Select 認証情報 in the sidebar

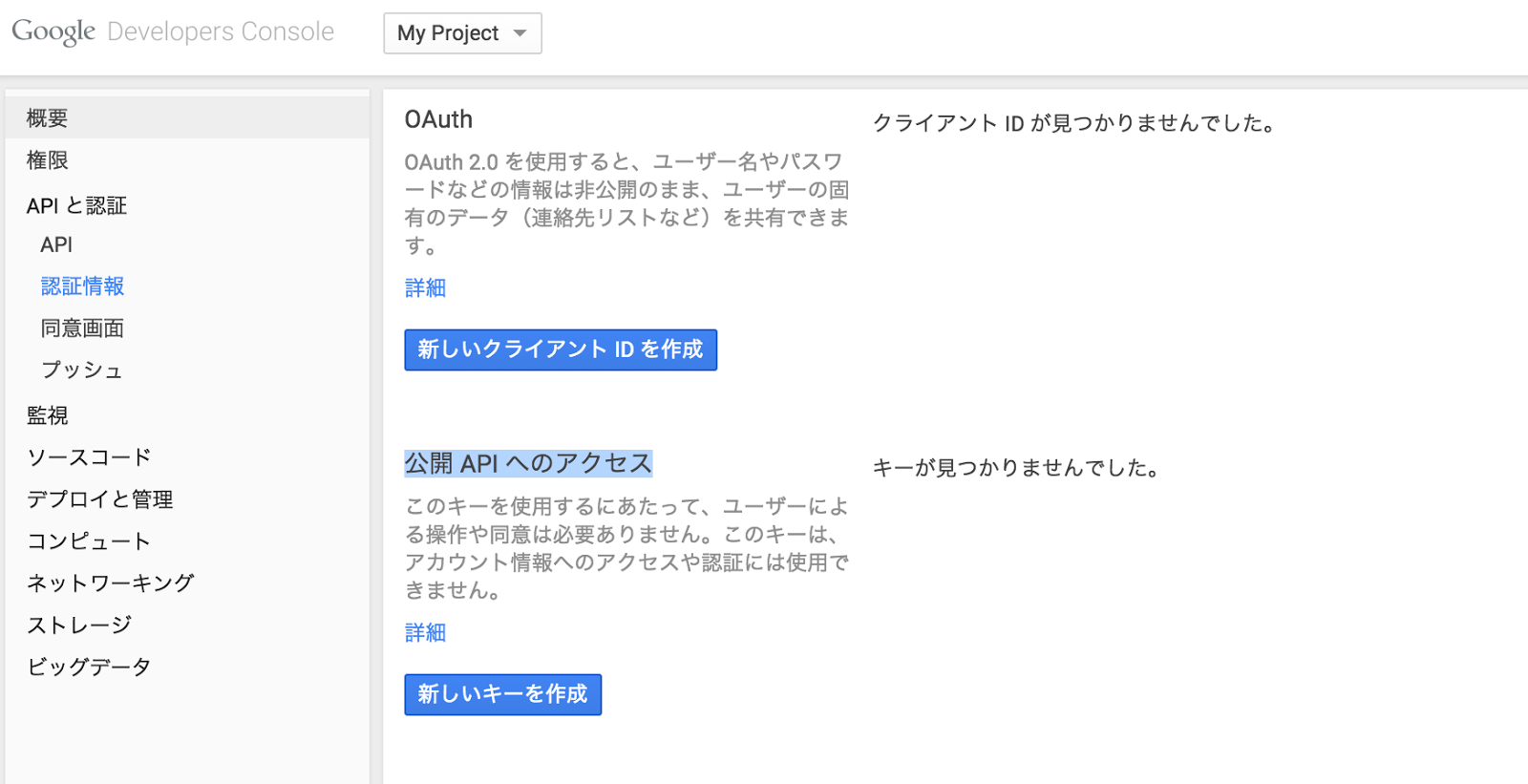tap(82, 286)
